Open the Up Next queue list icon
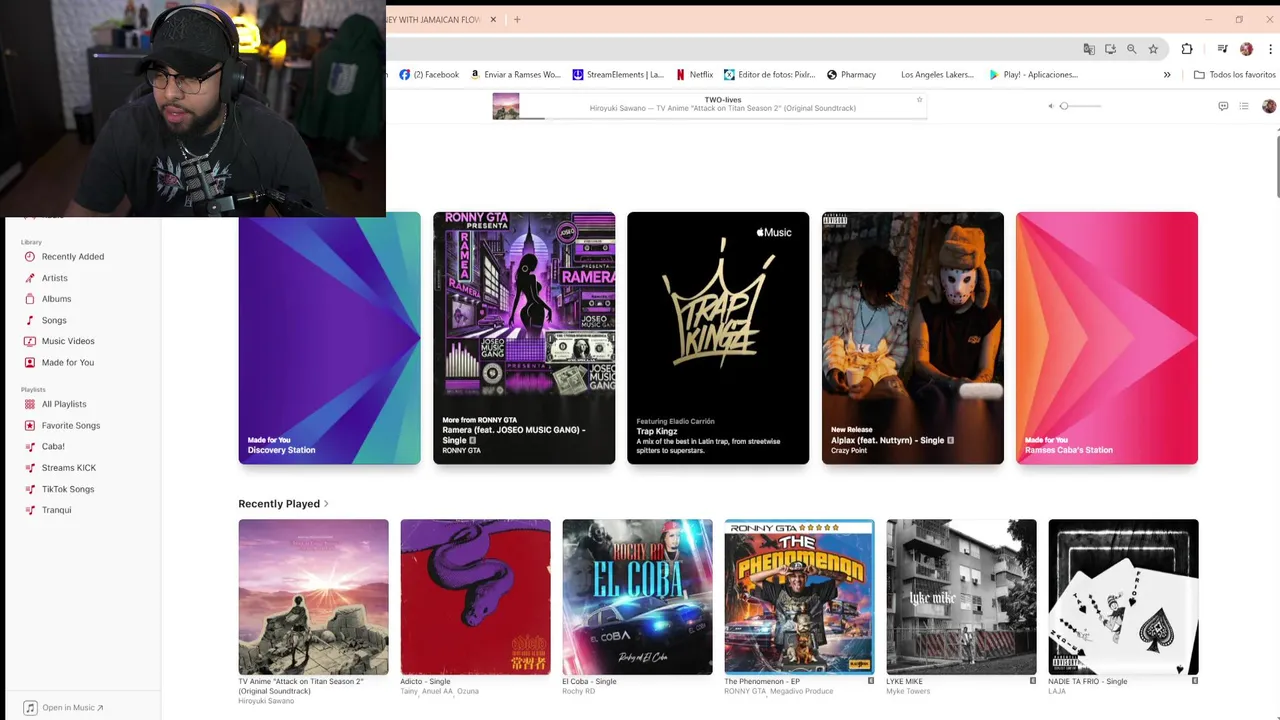This screenshot has width=1280, height=720. pyautogui.click(x=1244, y=106)
